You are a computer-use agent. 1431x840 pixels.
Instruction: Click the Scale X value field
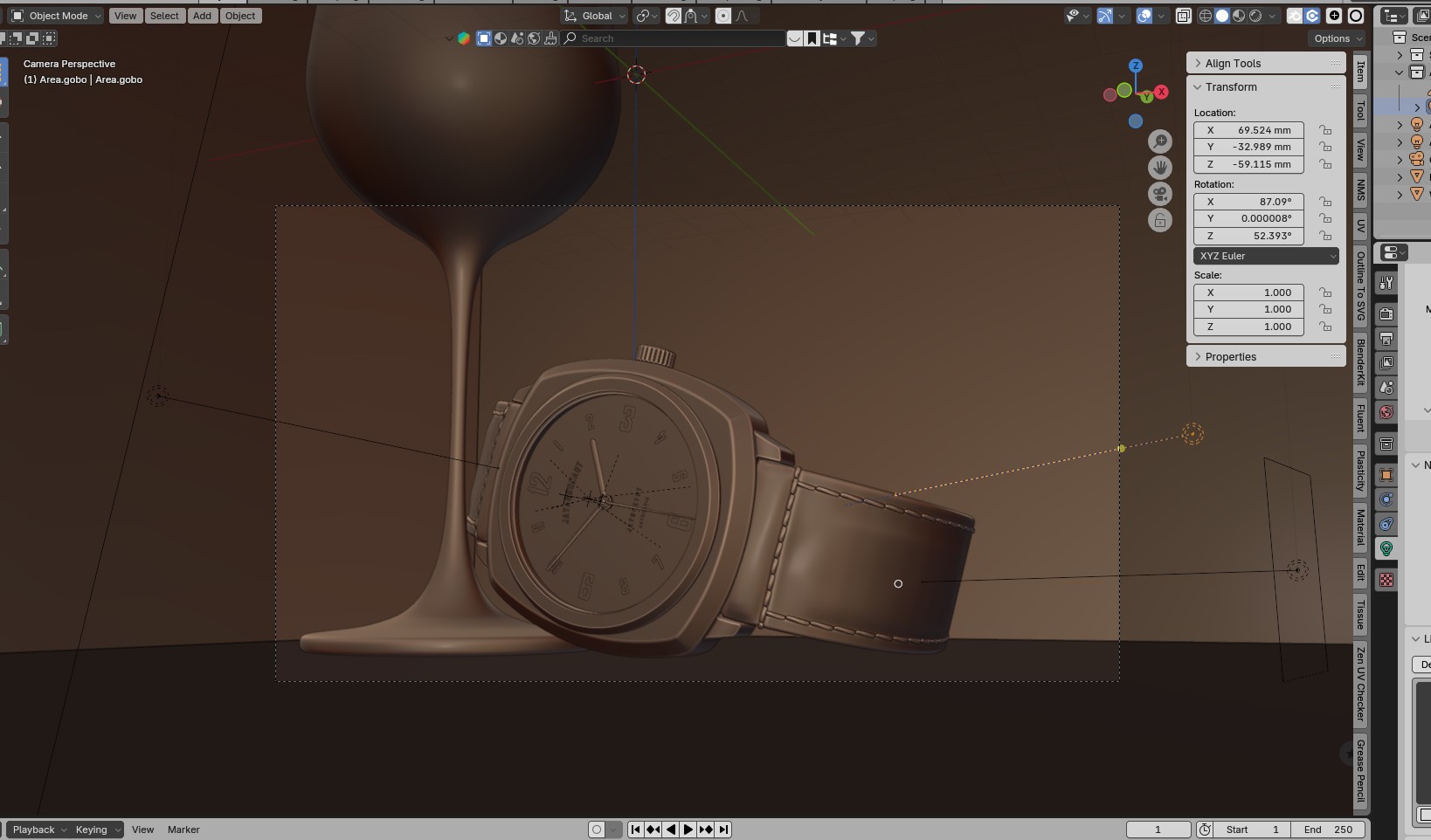pos(1248,293)
